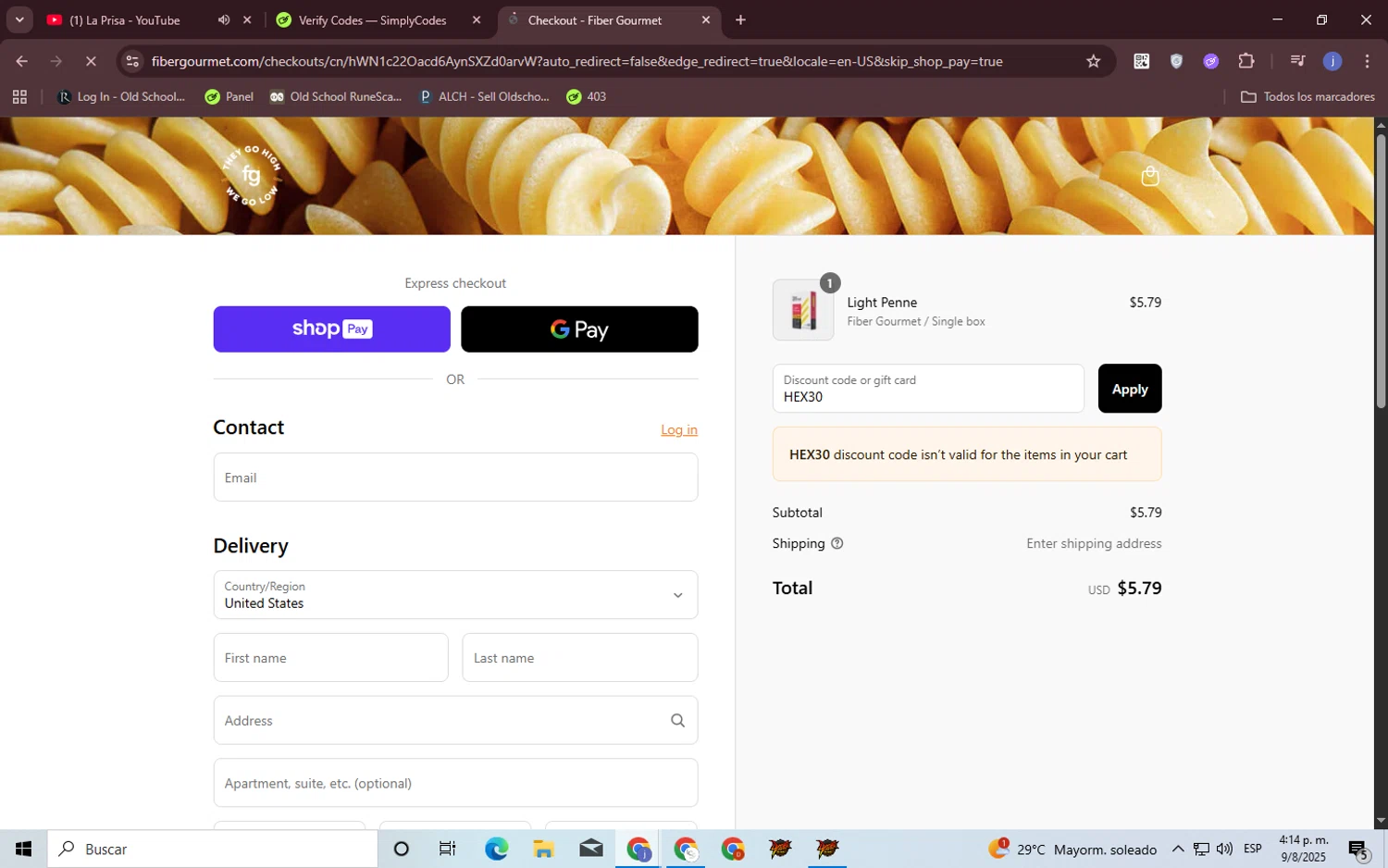Open the notification center icon

(1358, 849)
